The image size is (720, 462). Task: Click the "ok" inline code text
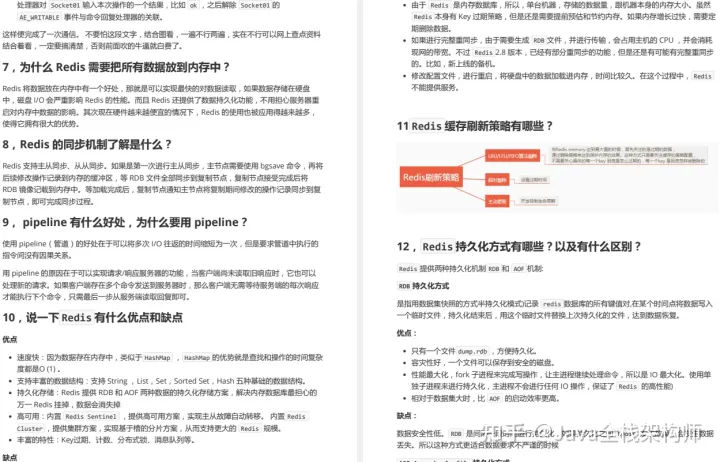[194, 6]
